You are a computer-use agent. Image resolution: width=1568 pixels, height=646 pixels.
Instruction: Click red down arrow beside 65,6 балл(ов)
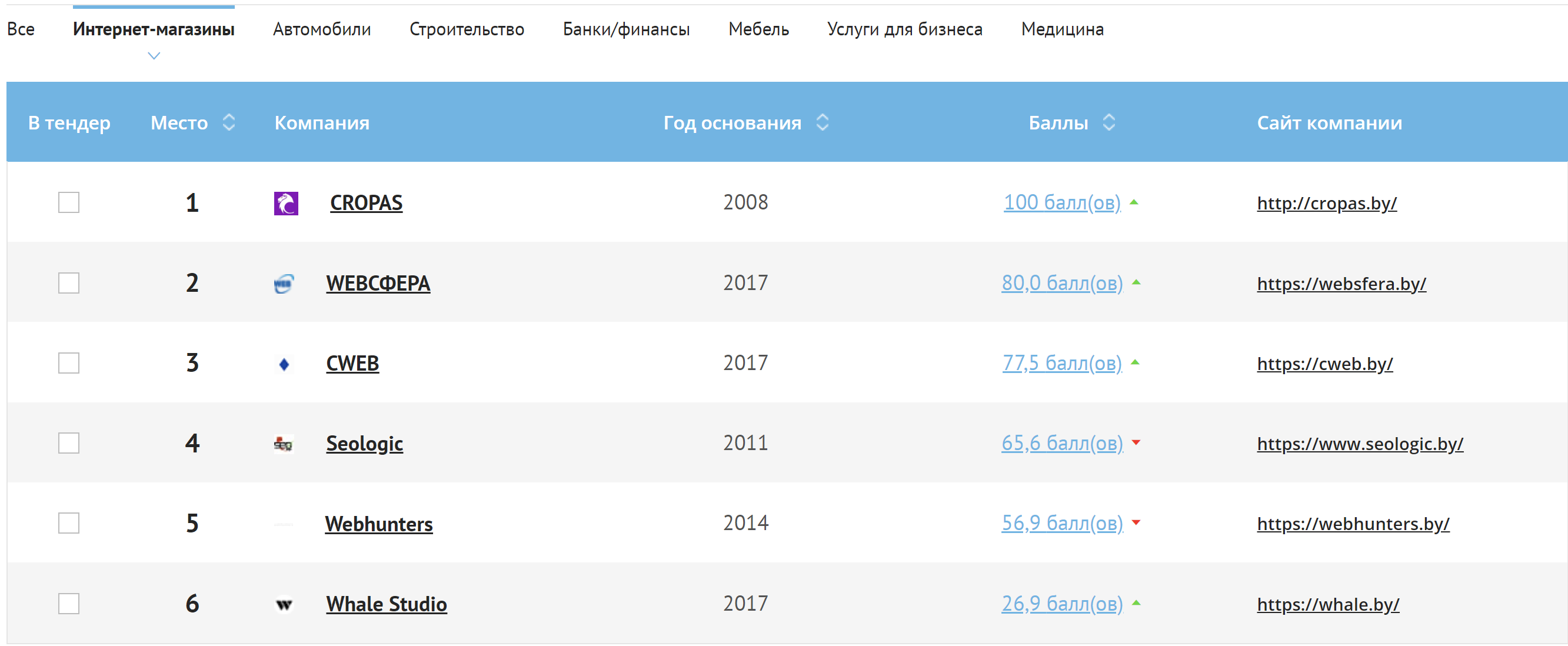pyautogui.click(x=1136, y=442)
